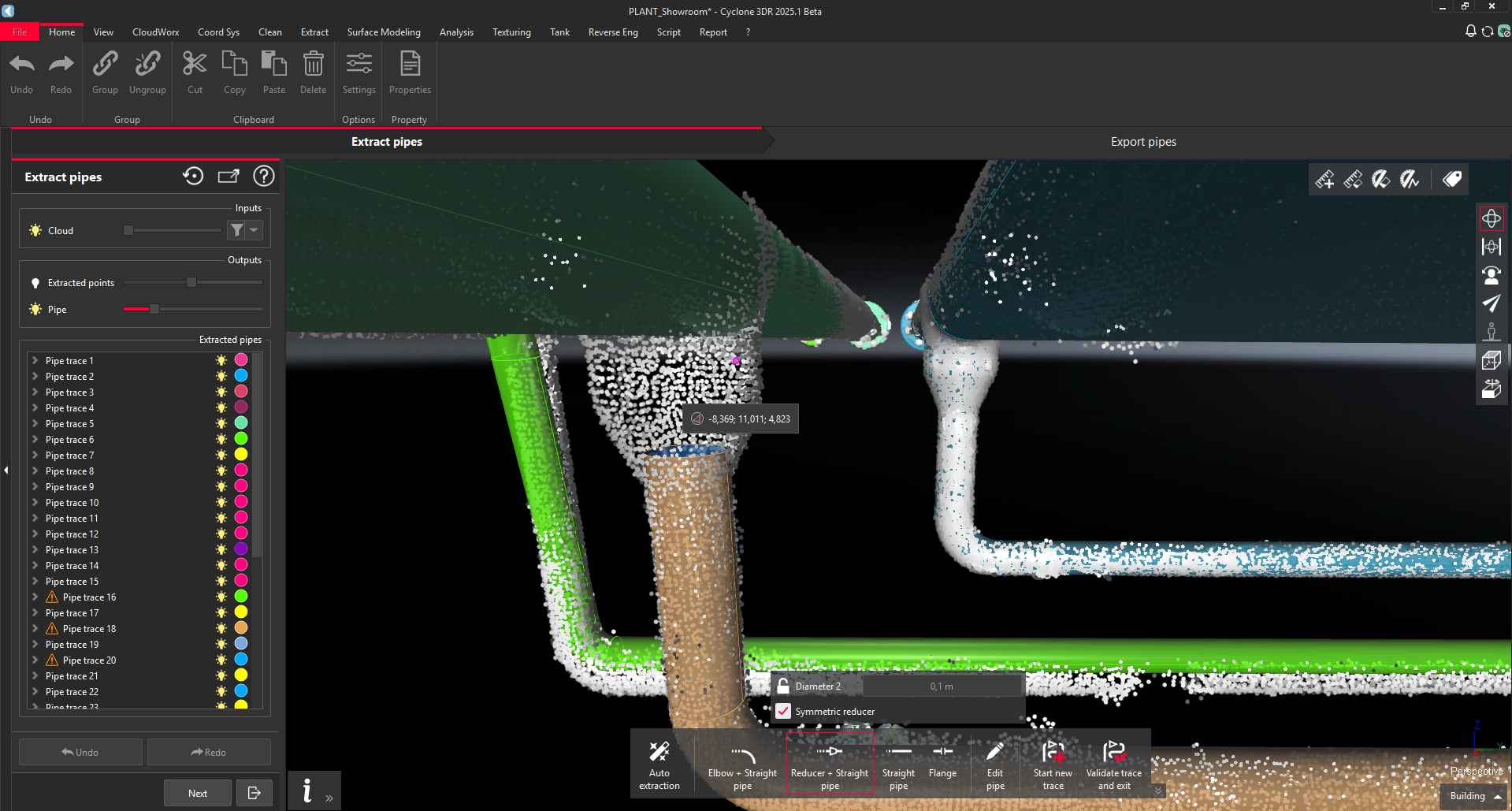Open the ribbon Settings options
This screenshot has width=1512, height=811.
tap(358, 73)
